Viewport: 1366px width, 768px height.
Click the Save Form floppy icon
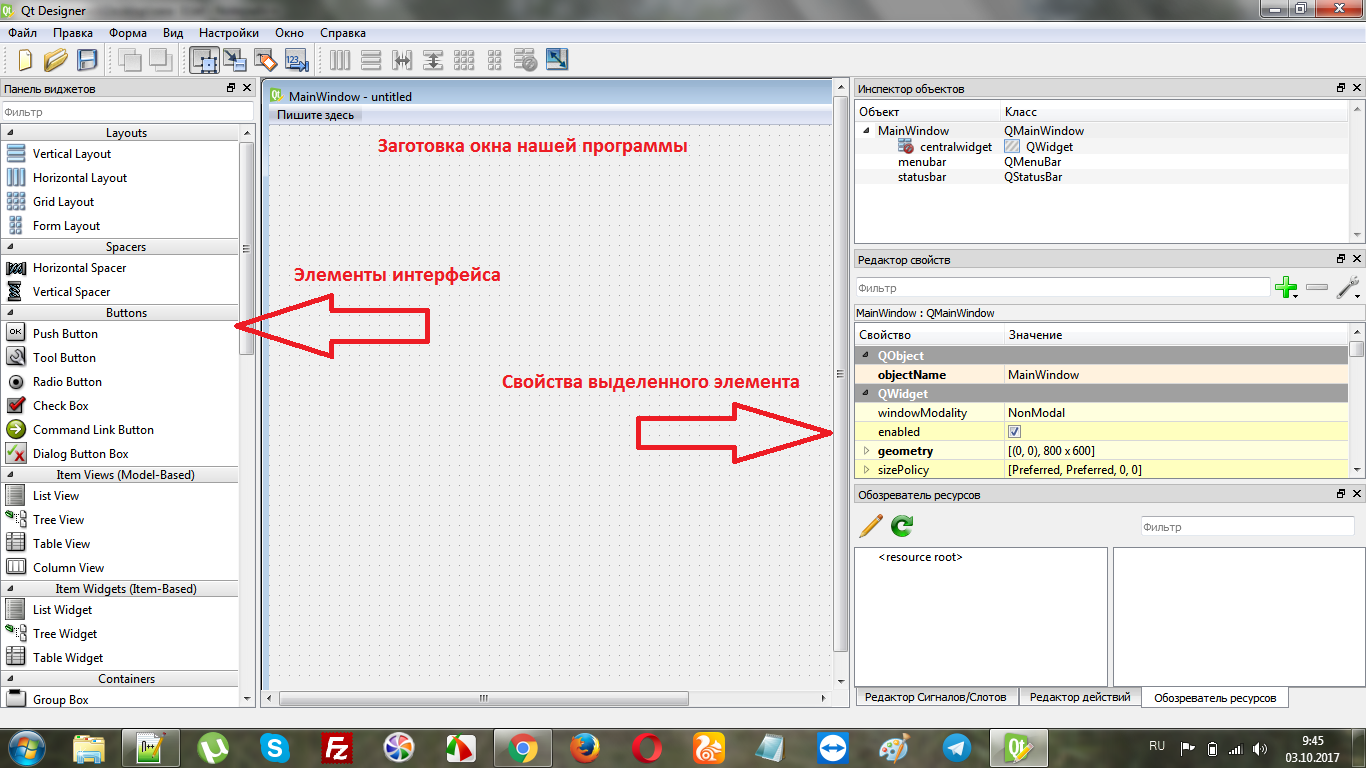pos(87,60)
